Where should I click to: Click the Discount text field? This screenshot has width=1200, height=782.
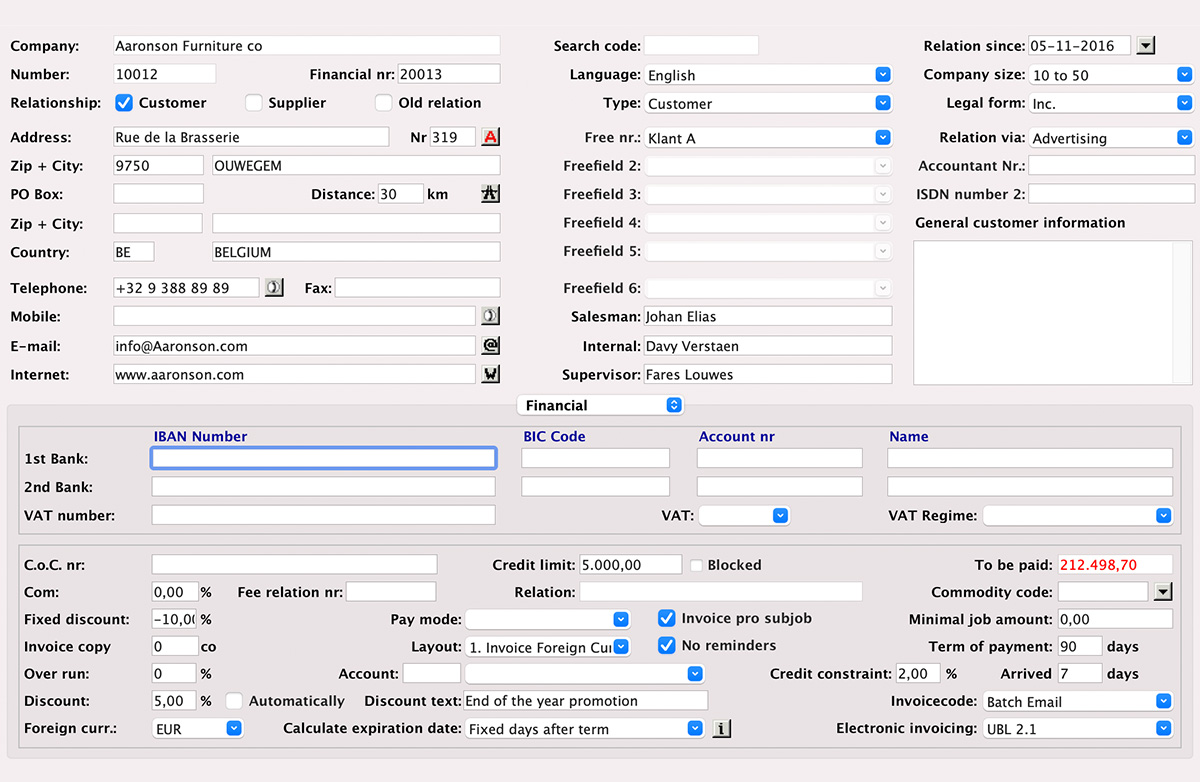click(x=585, y=701)
